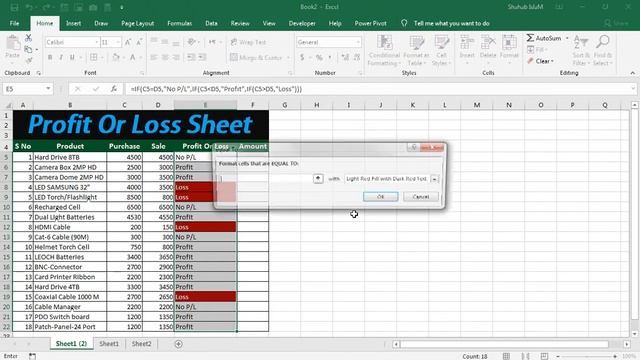Click the Fill Color bucket swatch
The image size is (640, 360).
pos(116,57)
